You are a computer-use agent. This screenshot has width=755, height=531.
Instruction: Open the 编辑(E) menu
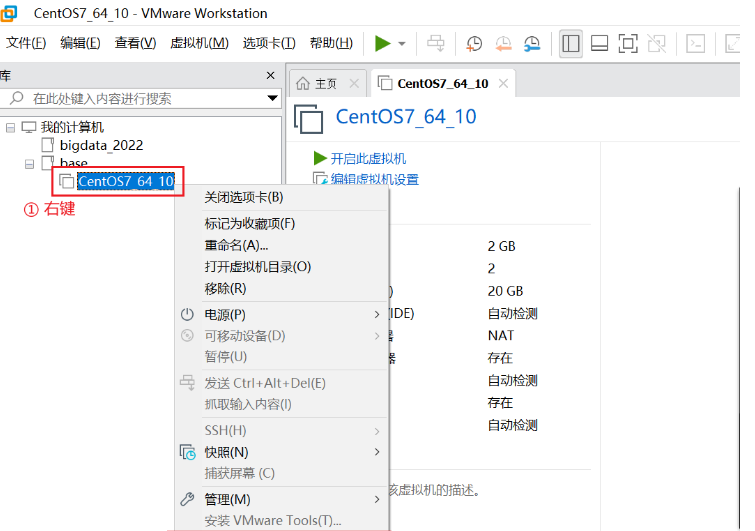(x=80, y=43)
